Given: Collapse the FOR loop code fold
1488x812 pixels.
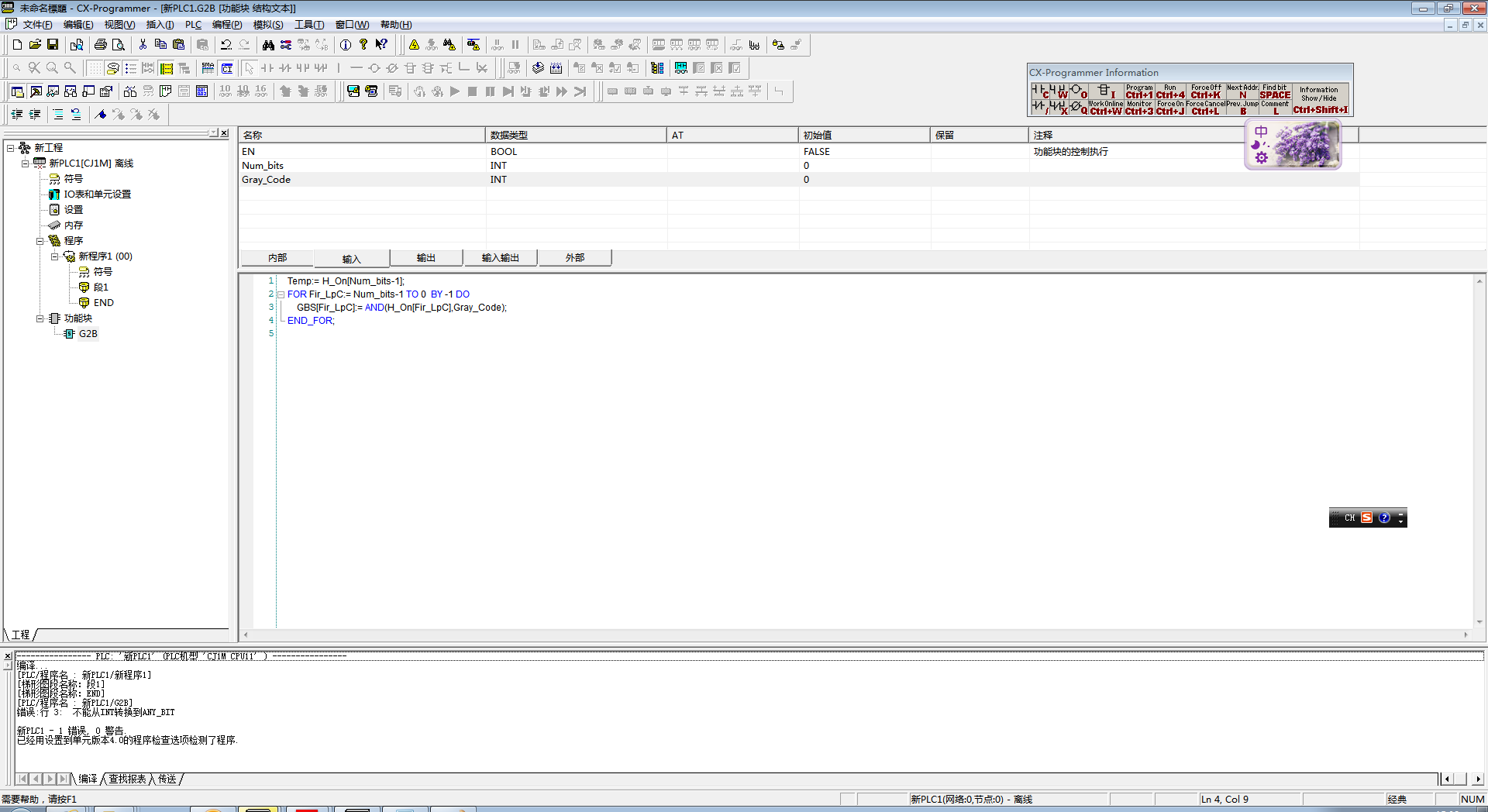Looking at the screenshot, I should [x=281, y=294].
